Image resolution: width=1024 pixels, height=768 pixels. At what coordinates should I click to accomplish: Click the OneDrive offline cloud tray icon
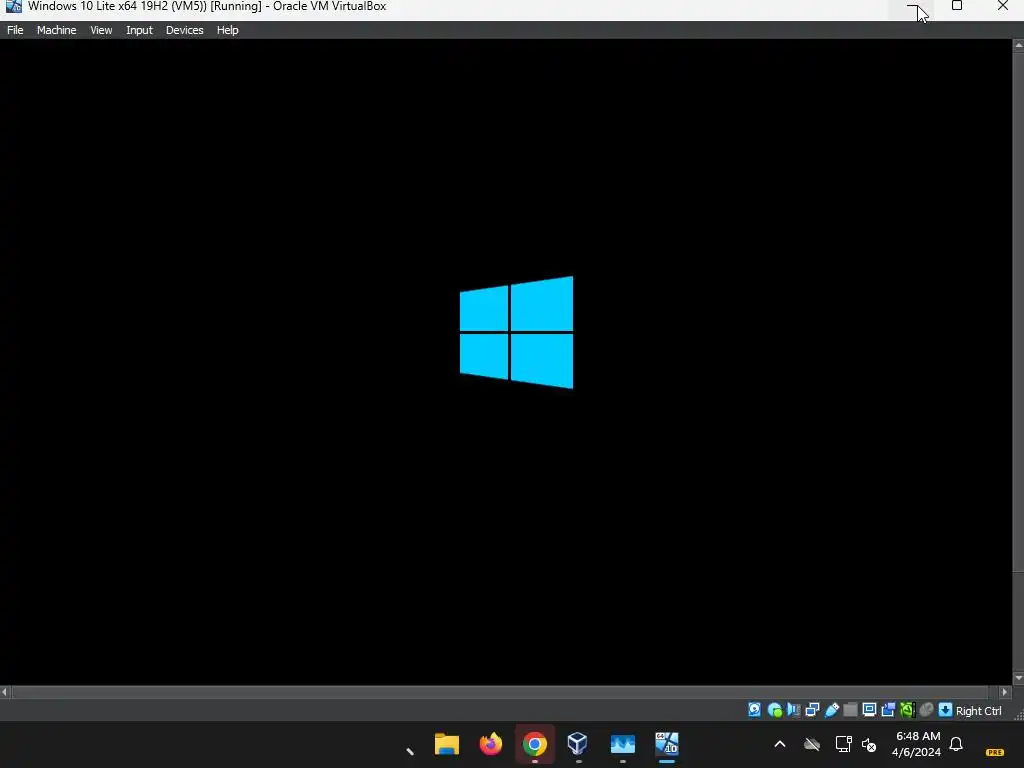(812, 744)
